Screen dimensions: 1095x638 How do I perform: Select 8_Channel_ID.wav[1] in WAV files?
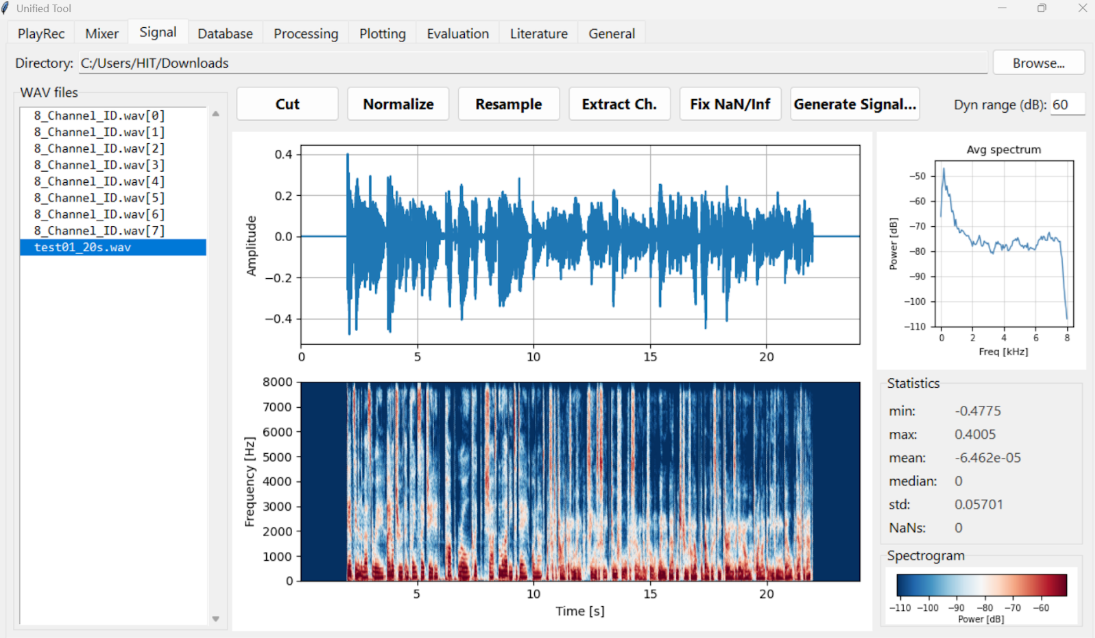[113, 132]
